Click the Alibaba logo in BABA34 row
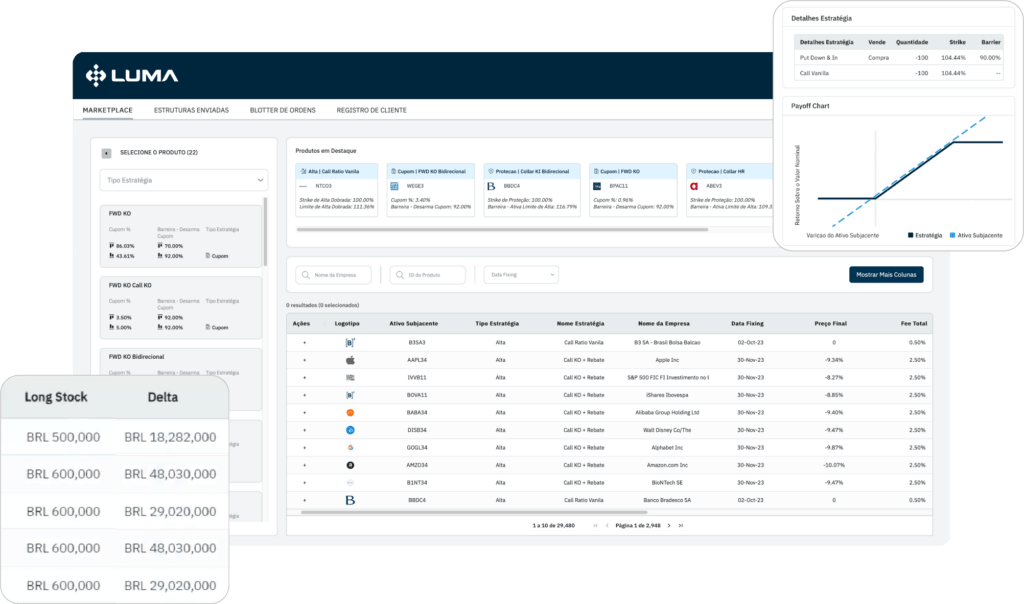Viewport: 1024px width, 604px height. (x=350, y=412)
